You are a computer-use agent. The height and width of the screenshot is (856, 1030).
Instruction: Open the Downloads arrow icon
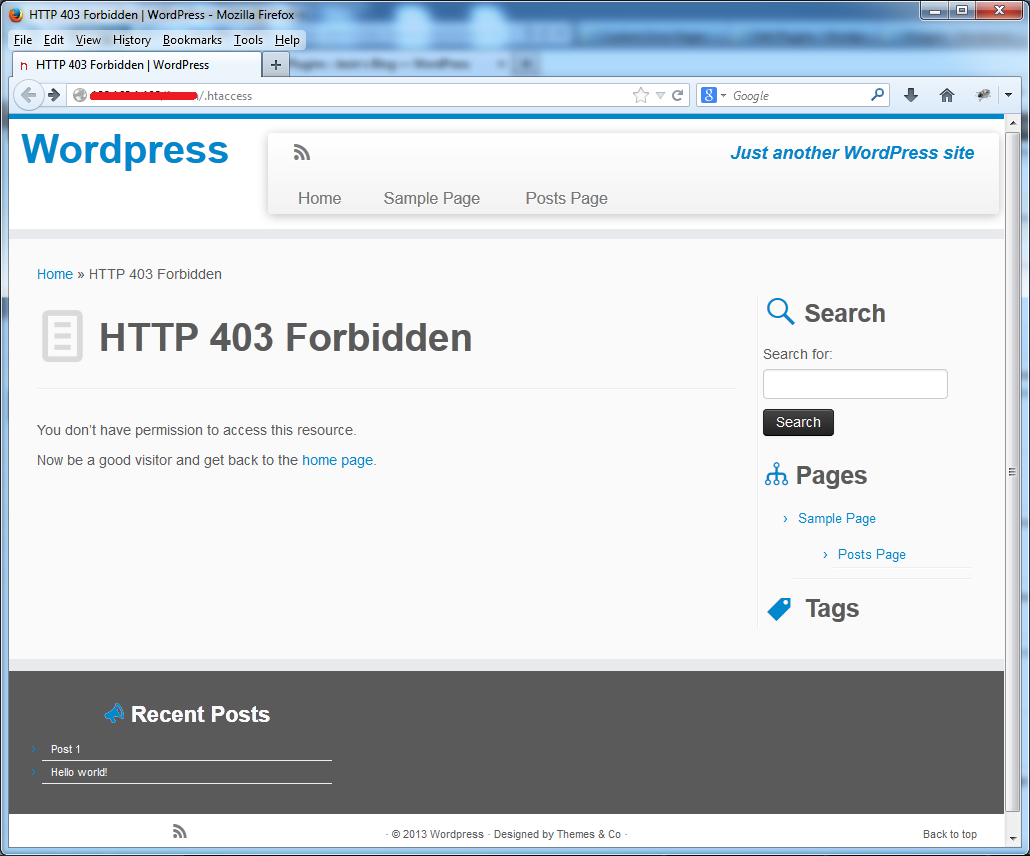tap(910, 95)
